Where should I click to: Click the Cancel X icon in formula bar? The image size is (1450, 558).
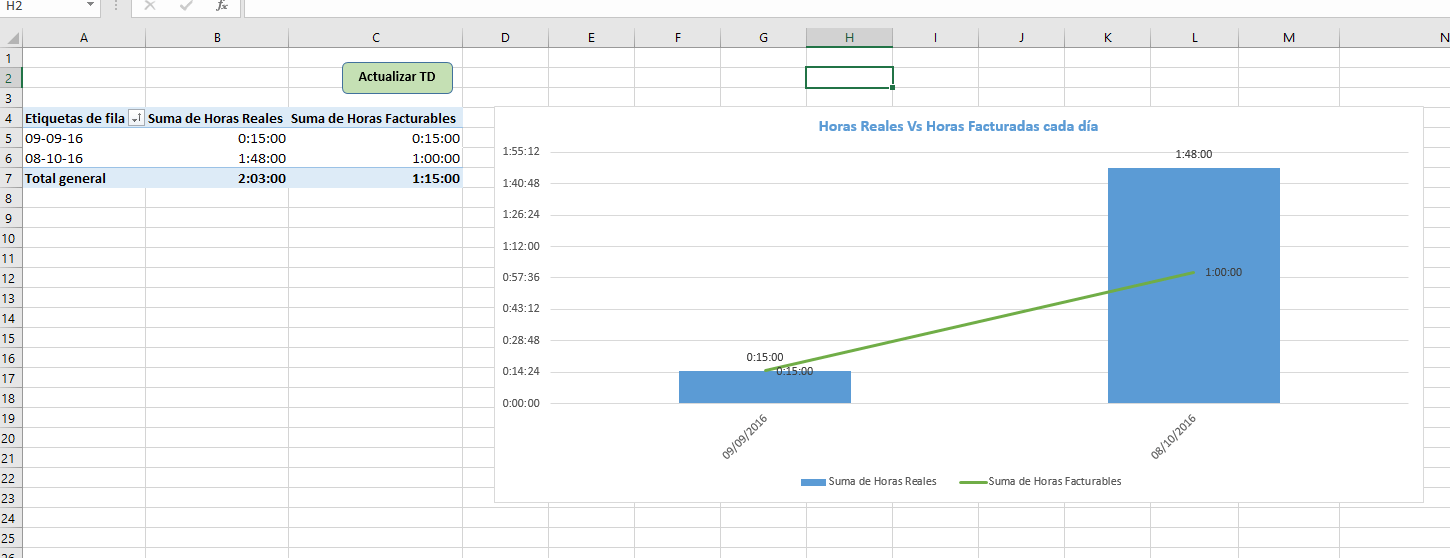[x=150, y=6]
